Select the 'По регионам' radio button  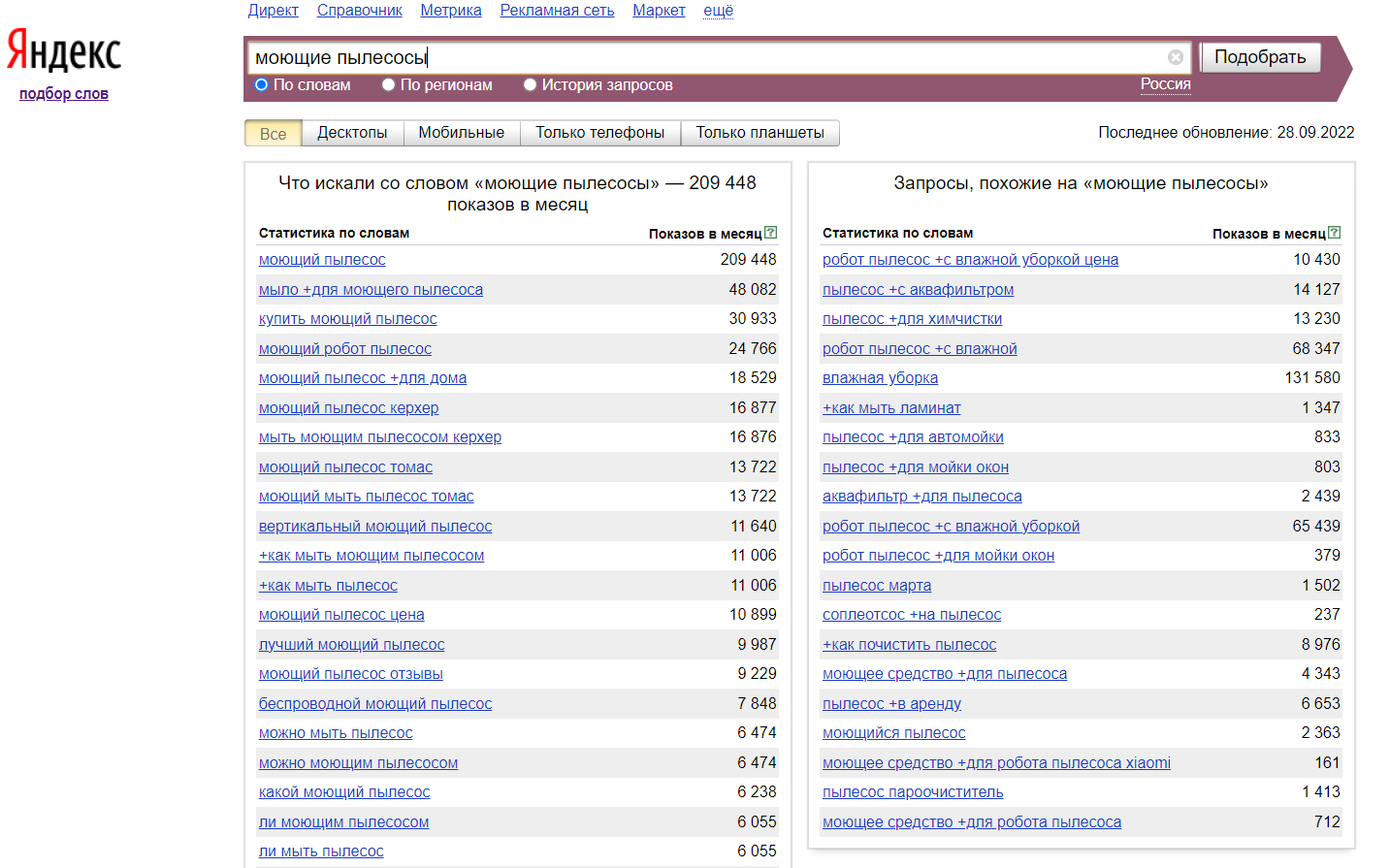[388, 85]
